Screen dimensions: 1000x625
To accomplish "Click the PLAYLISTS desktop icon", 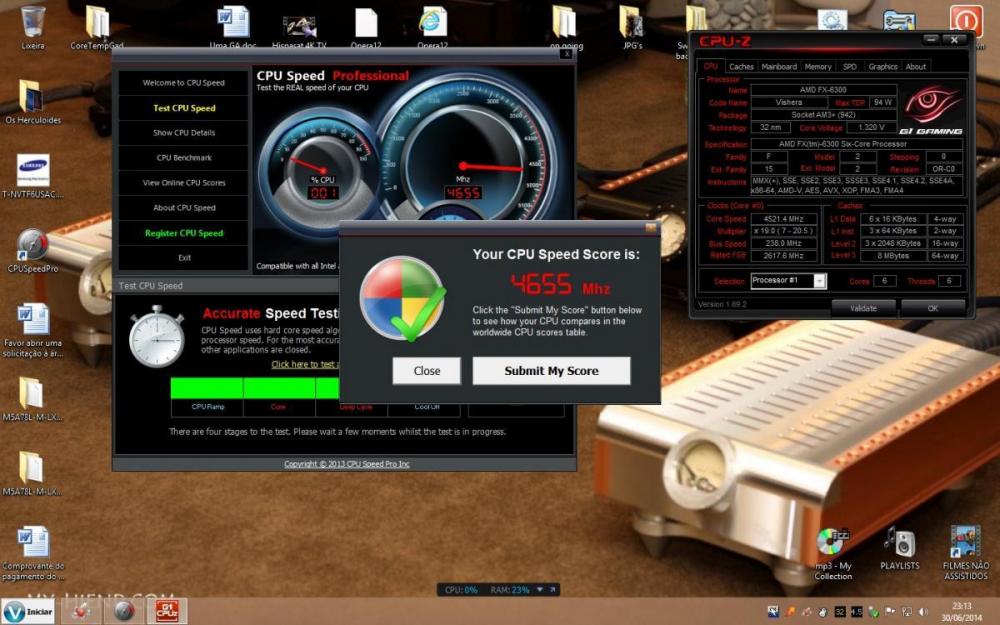I will coord(899,544).
